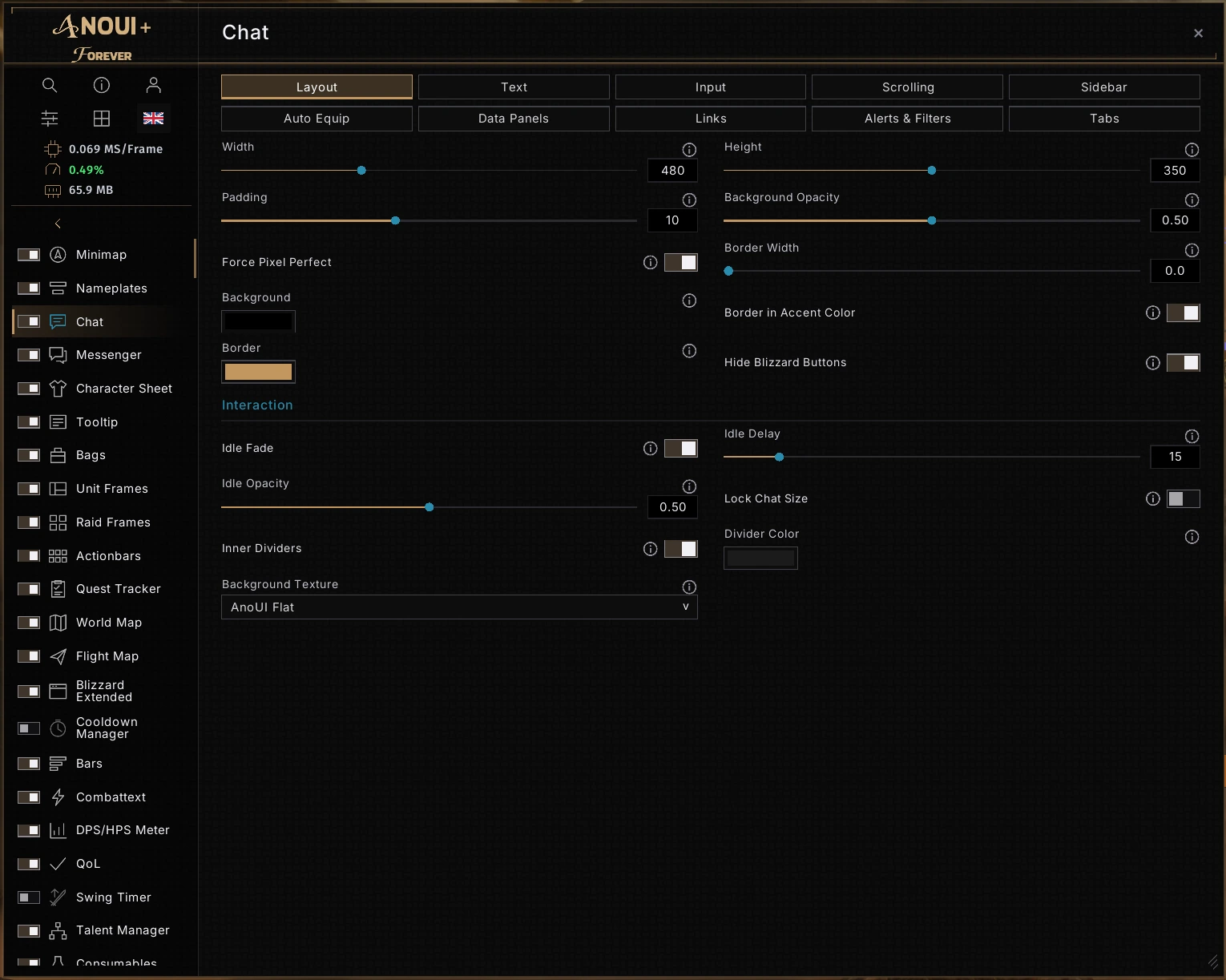Click the Combattext lightning icon
The height and width of the screenshot is (980, 1226).
(x=58, y=797)
